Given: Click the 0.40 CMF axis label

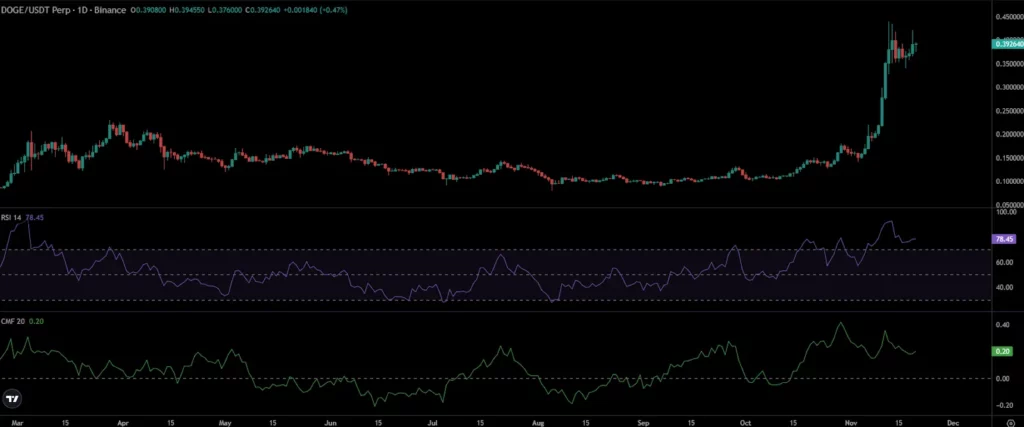Looking at the screenshot, I should click(1003, 324).
